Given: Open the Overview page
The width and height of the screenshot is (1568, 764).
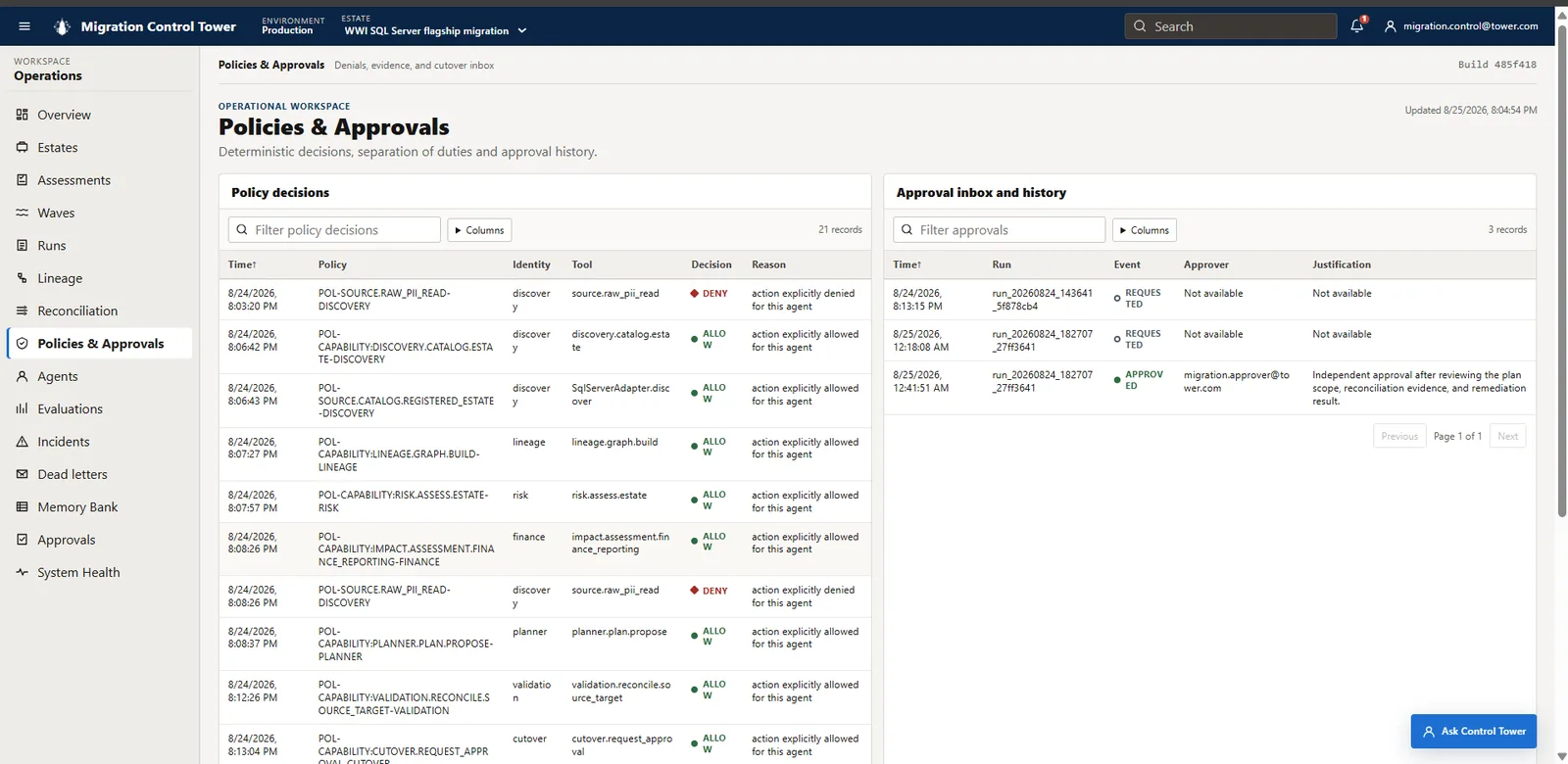Looking at the screenshot, I should [64, 115].
